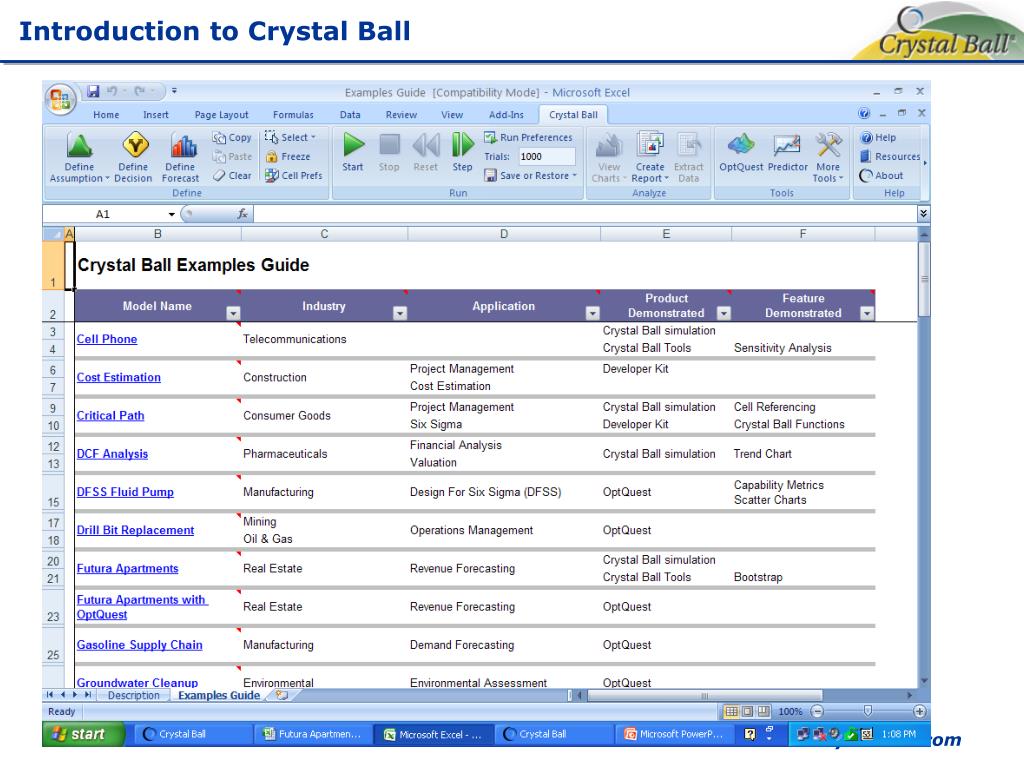Click the Office button orb
The image size is (1024, 768).
pos(60,99)
